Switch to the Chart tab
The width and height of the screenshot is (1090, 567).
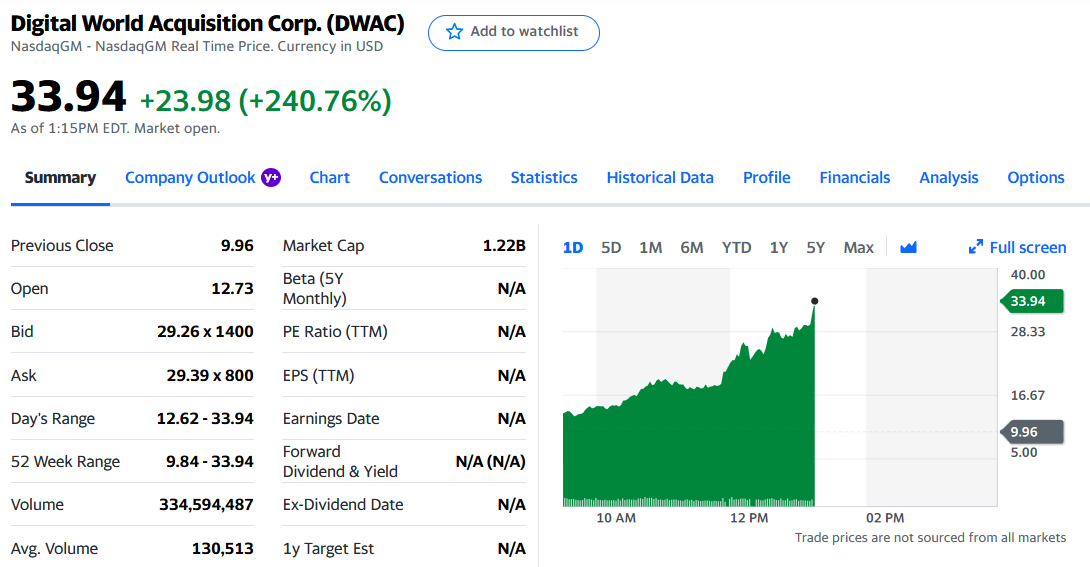pyautogui.click(x=330, y=178)
